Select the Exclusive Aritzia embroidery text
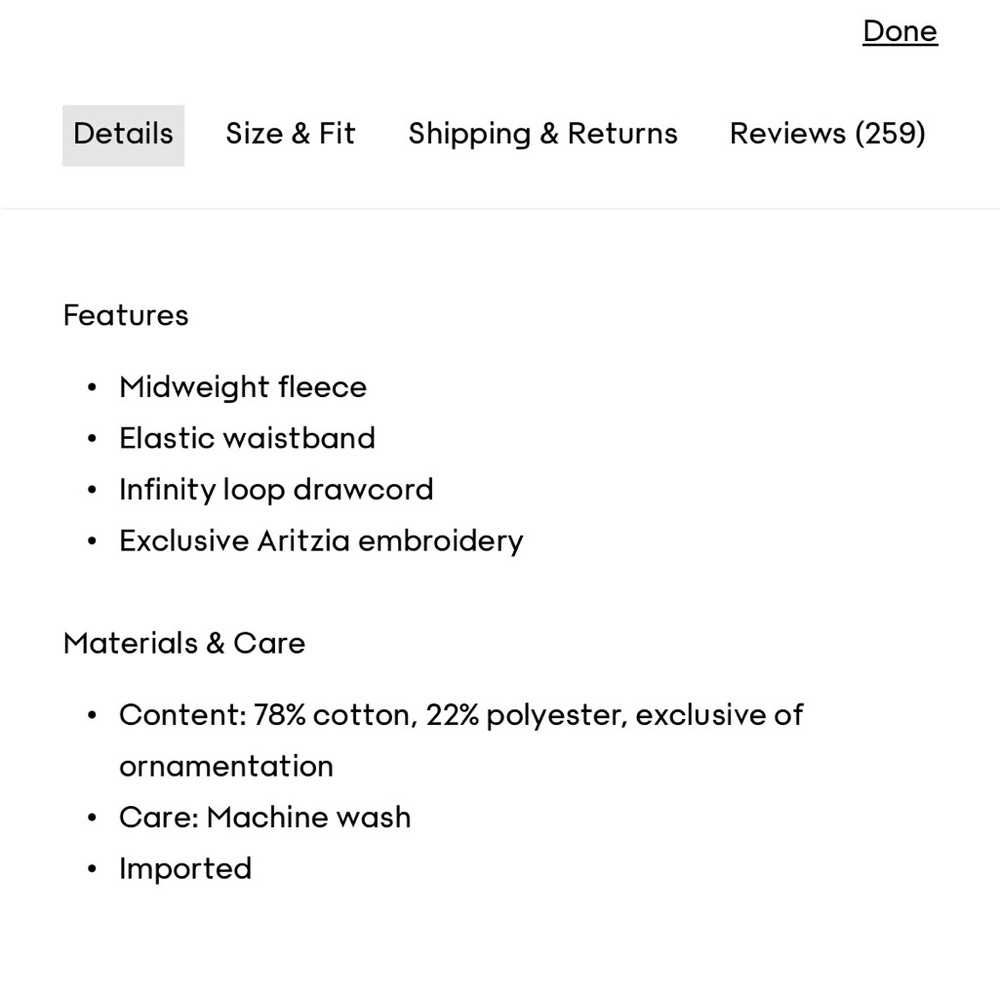Screen dimensions: 1000x1000 point(321,541)
